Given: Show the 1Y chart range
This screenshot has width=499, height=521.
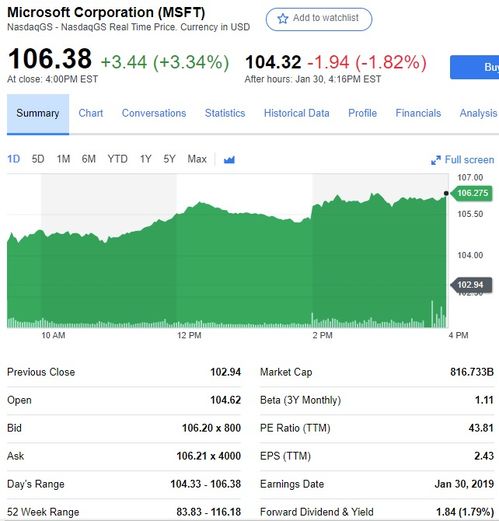Looking at the screenshot, I should pos(146,159).
